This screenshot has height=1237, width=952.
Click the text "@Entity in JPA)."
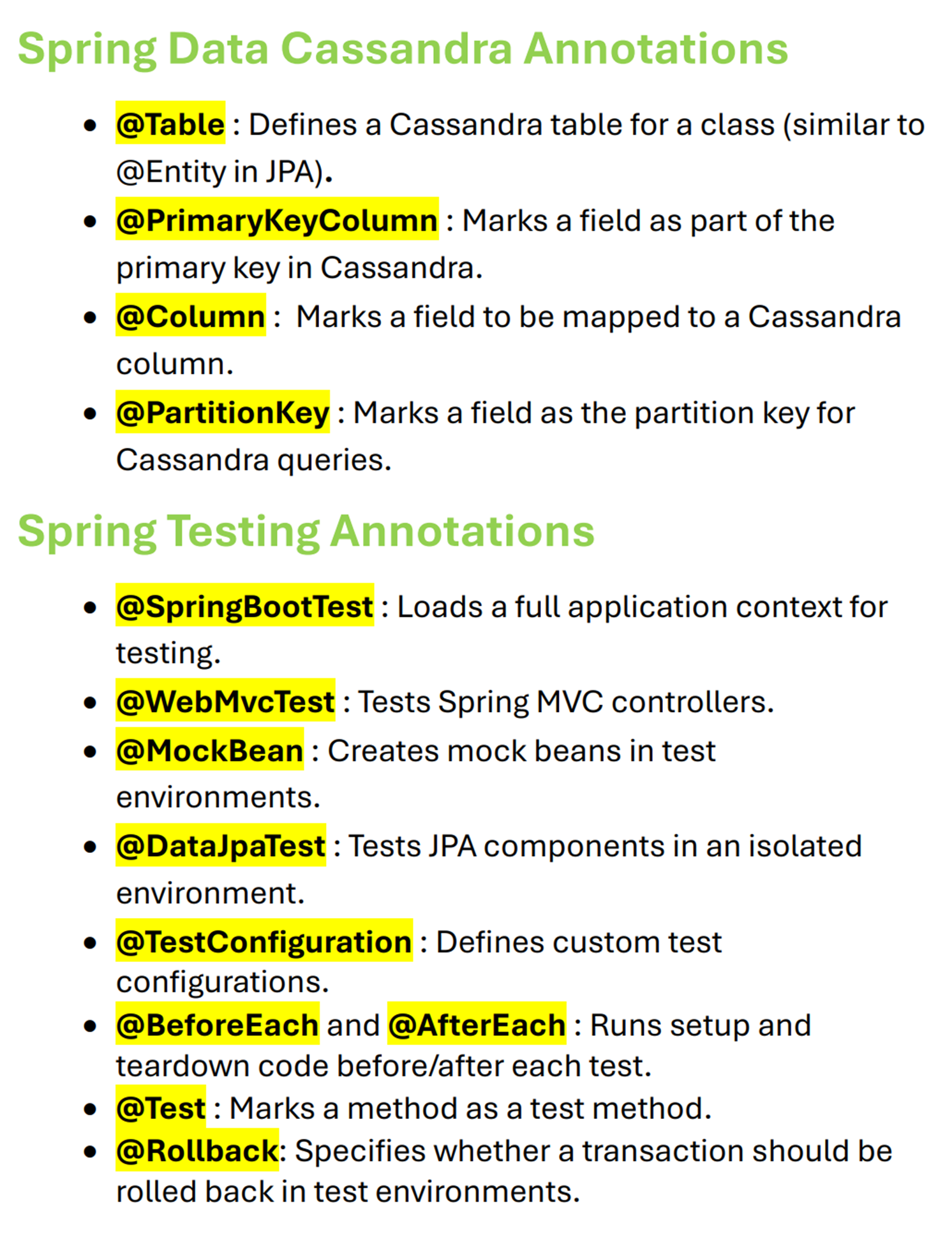224,172
